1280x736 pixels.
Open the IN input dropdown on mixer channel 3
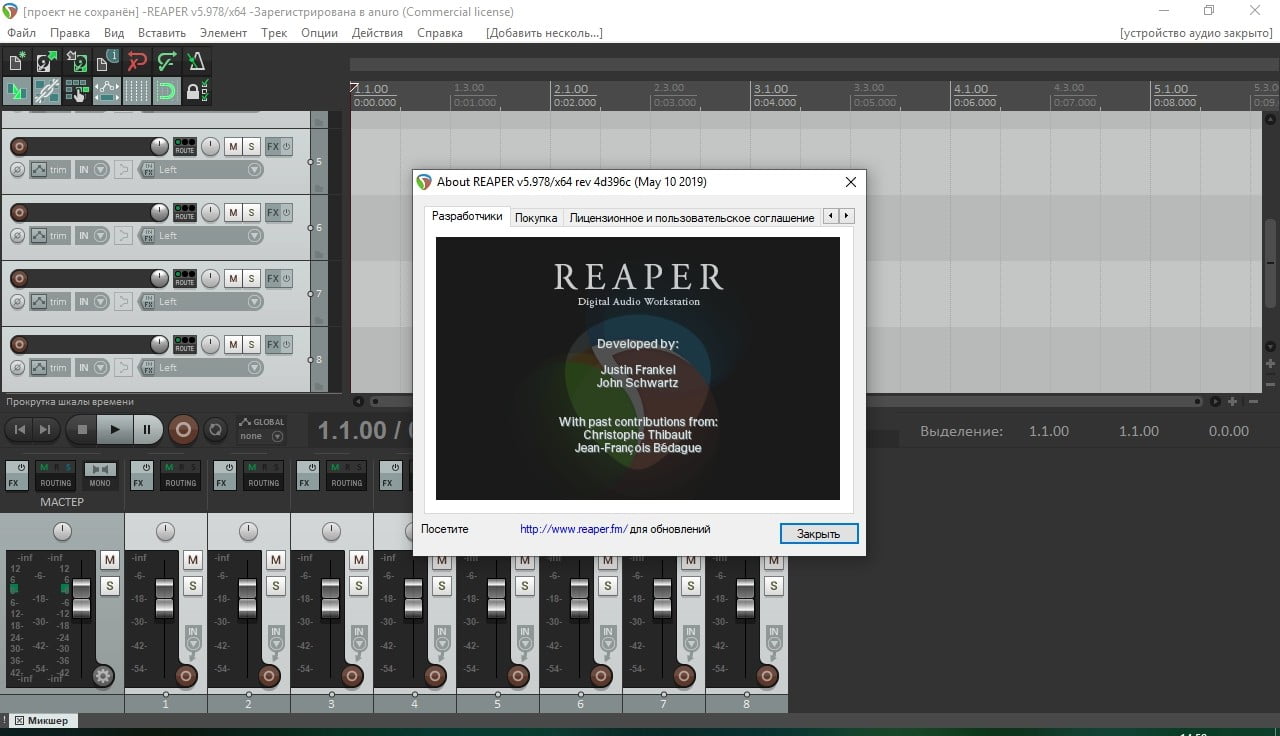(x=359, y=637)
